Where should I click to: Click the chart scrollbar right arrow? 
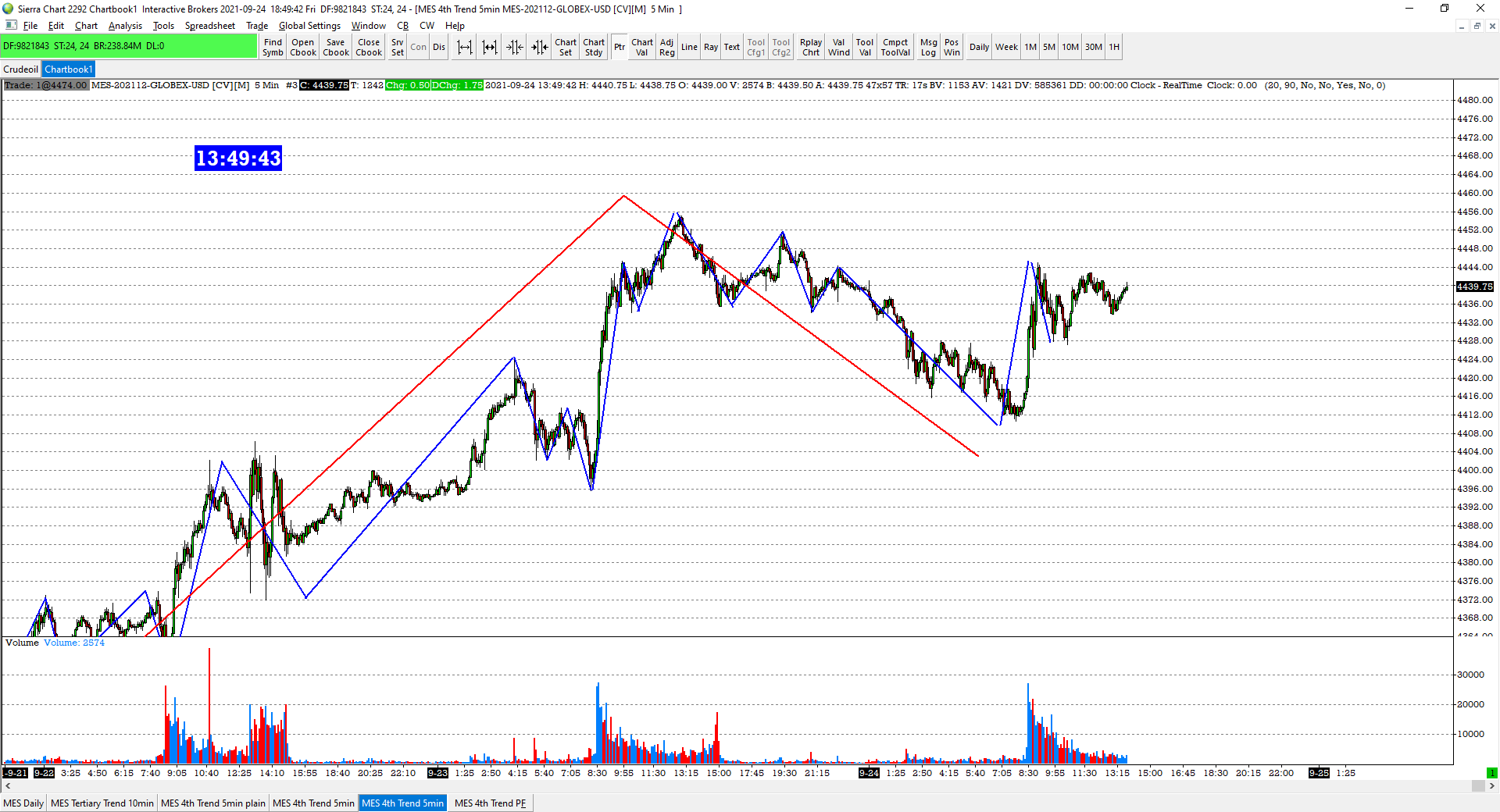point(1492,786)
